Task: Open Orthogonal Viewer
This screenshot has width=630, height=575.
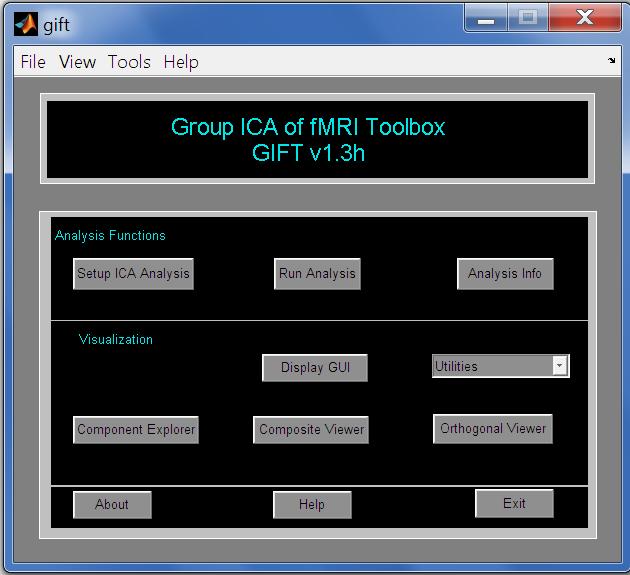Action: (x=493, y=429)
